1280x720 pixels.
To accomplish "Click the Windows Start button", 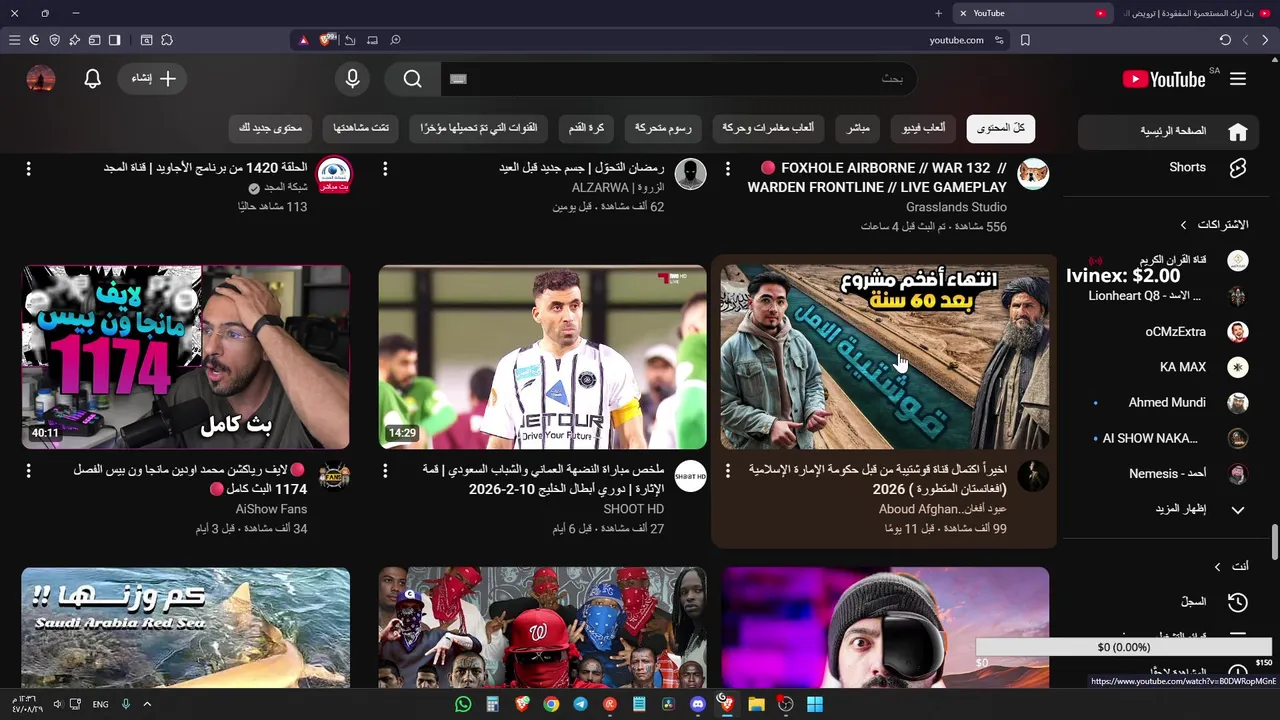I will tap(815, 704).
